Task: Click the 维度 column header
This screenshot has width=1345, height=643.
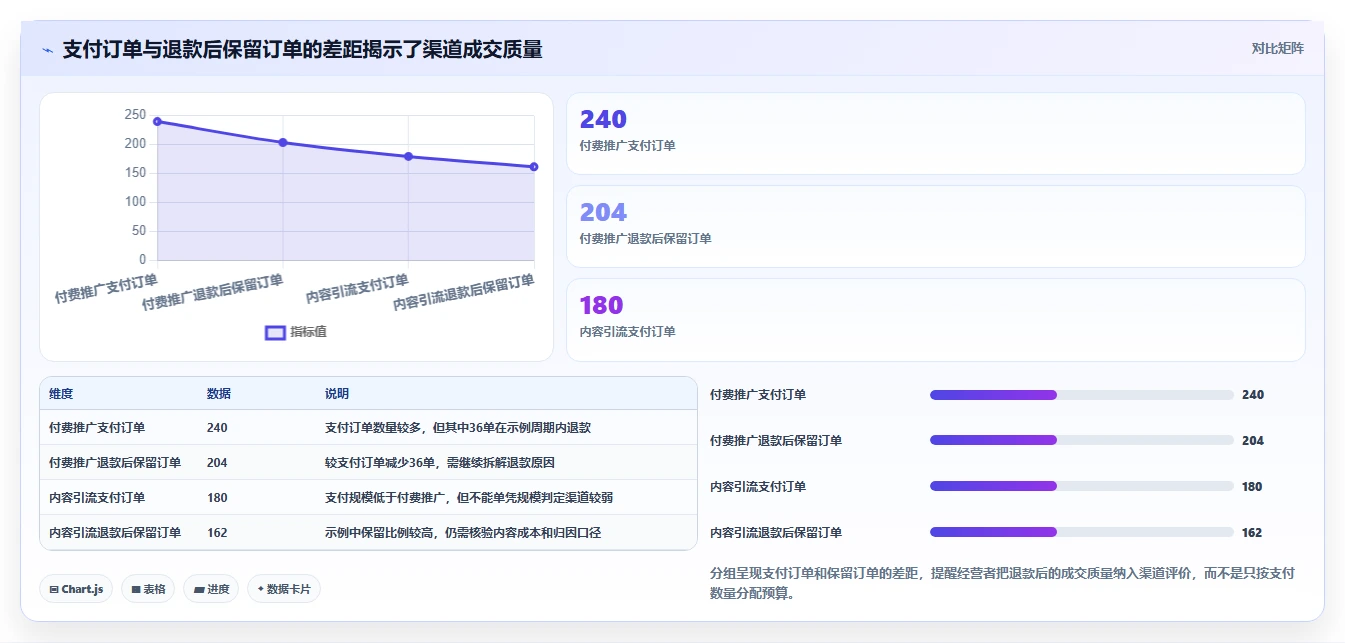Action: (61, 394)
